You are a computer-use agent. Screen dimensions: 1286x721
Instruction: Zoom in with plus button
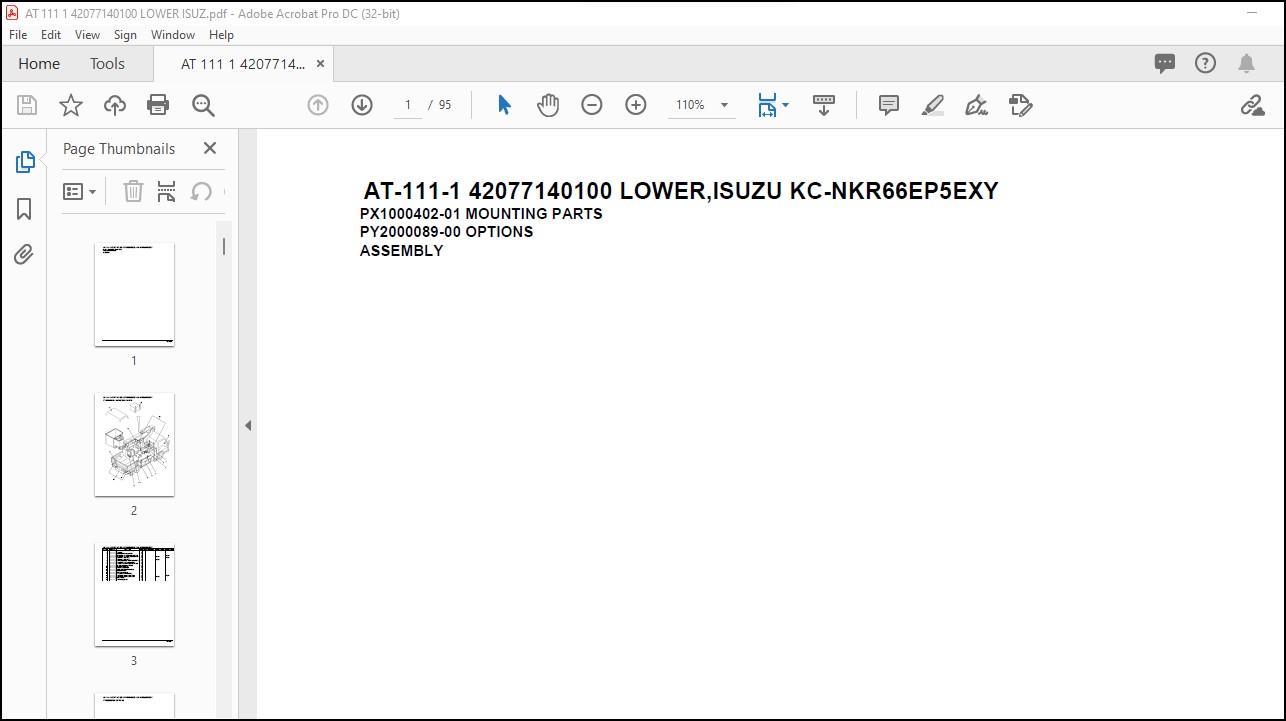636,105
